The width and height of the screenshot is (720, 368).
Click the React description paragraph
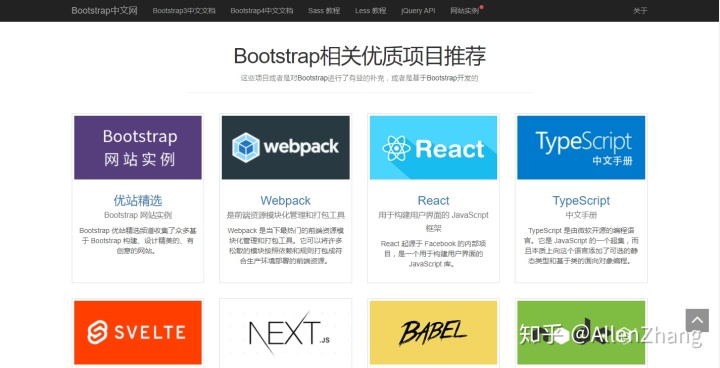[433, 254]
